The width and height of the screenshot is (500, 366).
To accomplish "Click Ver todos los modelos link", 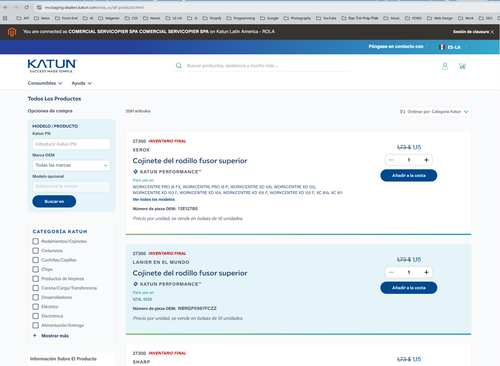I will (154, 199).
